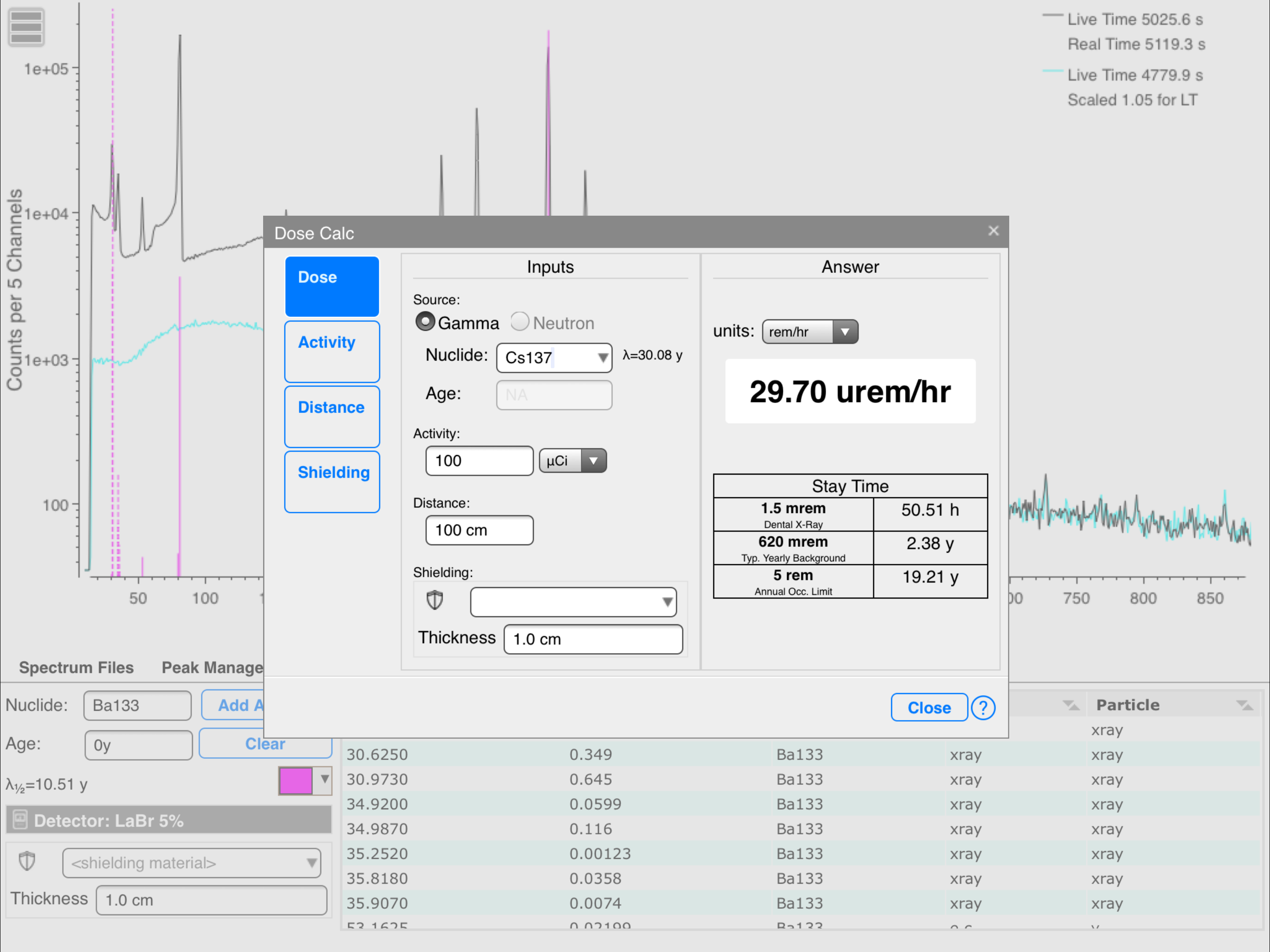The width and height of the screenshot is (1270, 952).
Task: Expand the Cs137 nuclide dropdown
Action: click(602, 358)
